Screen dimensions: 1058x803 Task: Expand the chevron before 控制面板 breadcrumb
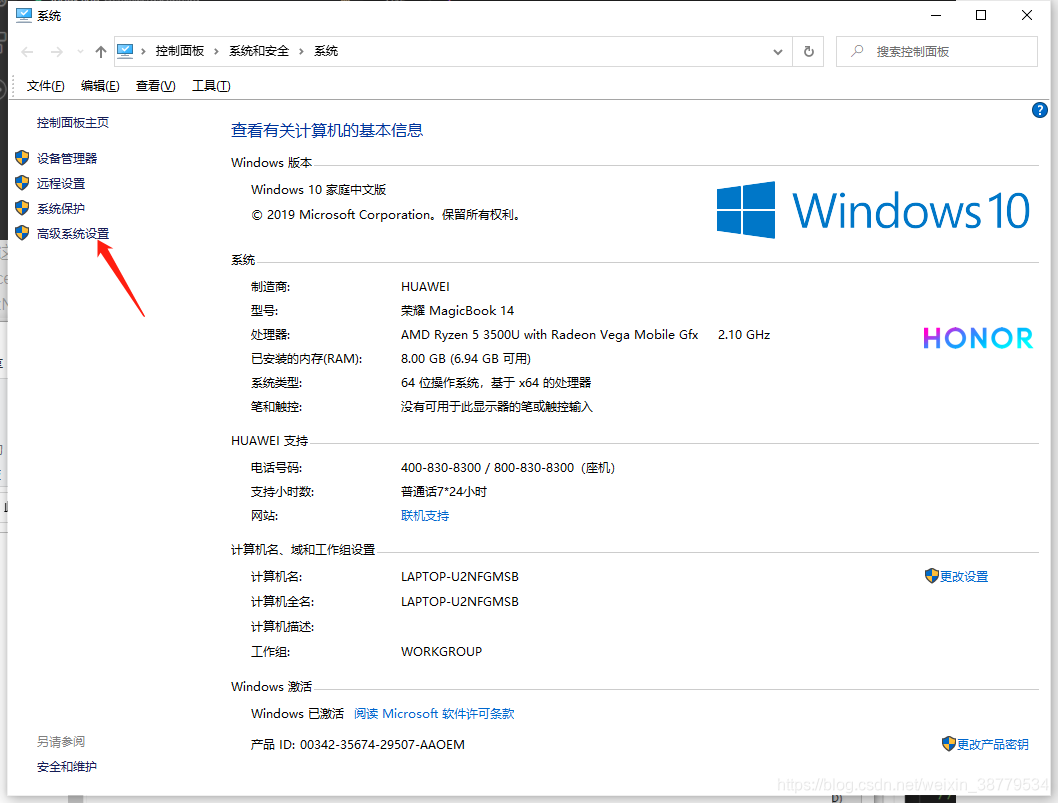click(143, 51)
